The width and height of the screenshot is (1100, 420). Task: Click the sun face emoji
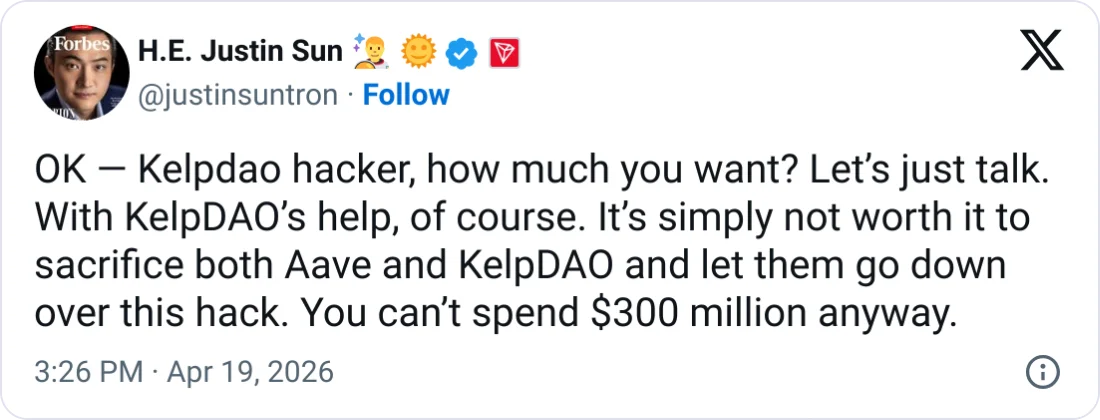419,51
